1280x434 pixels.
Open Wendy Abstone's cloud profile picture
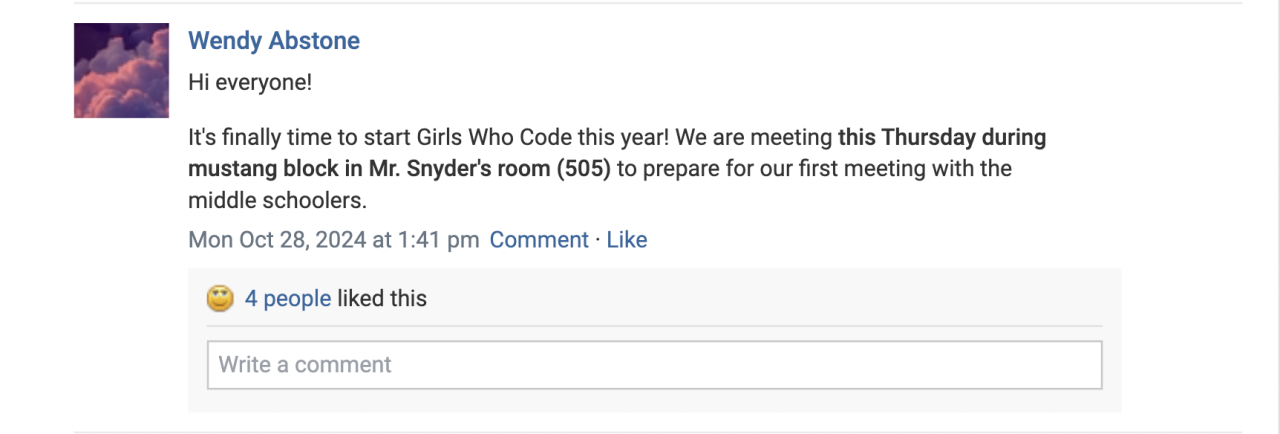(x=121, y=70)
